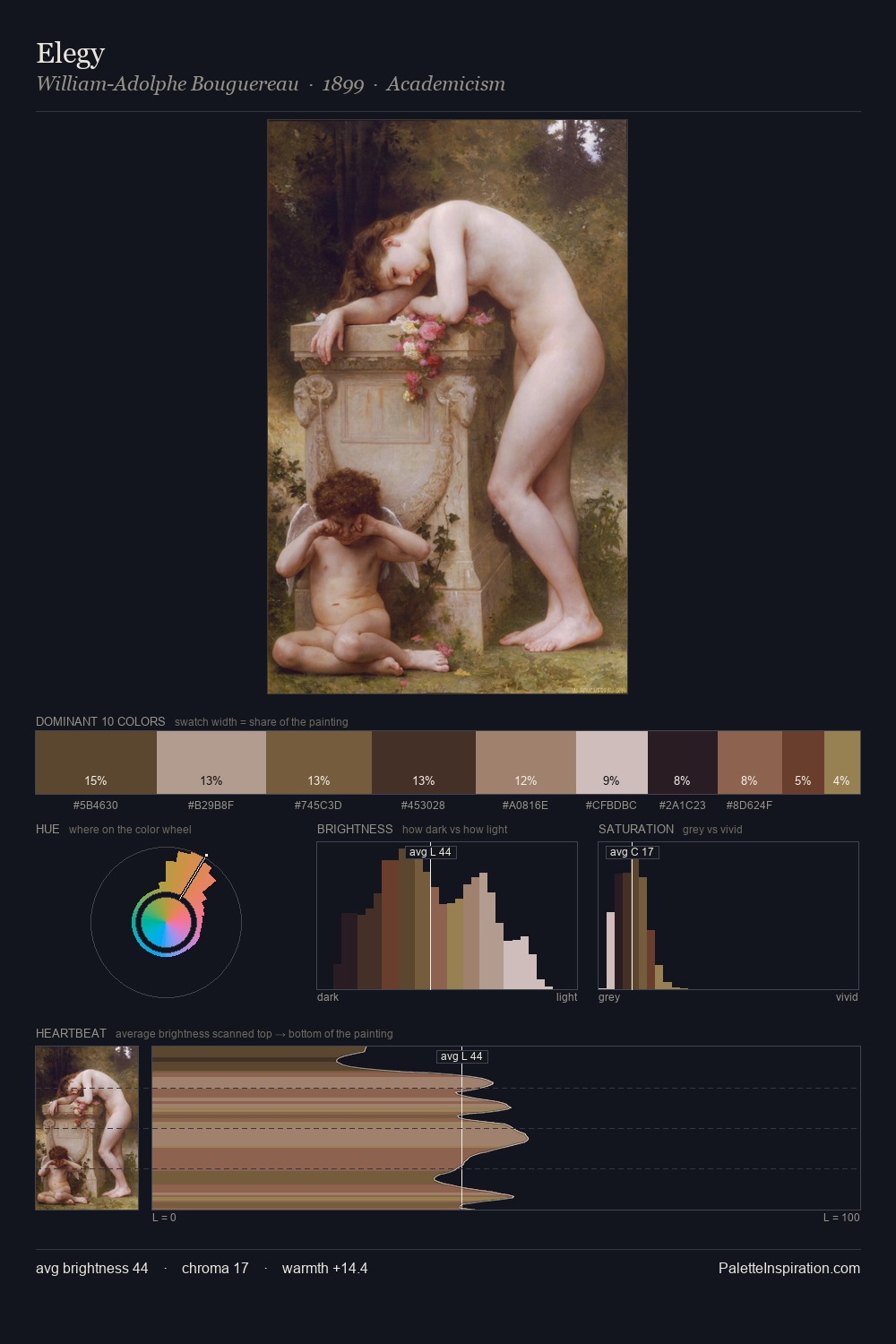Click 'grey vs vivid' caption
Screen dimensions: 896x1344
click(712, 830)
